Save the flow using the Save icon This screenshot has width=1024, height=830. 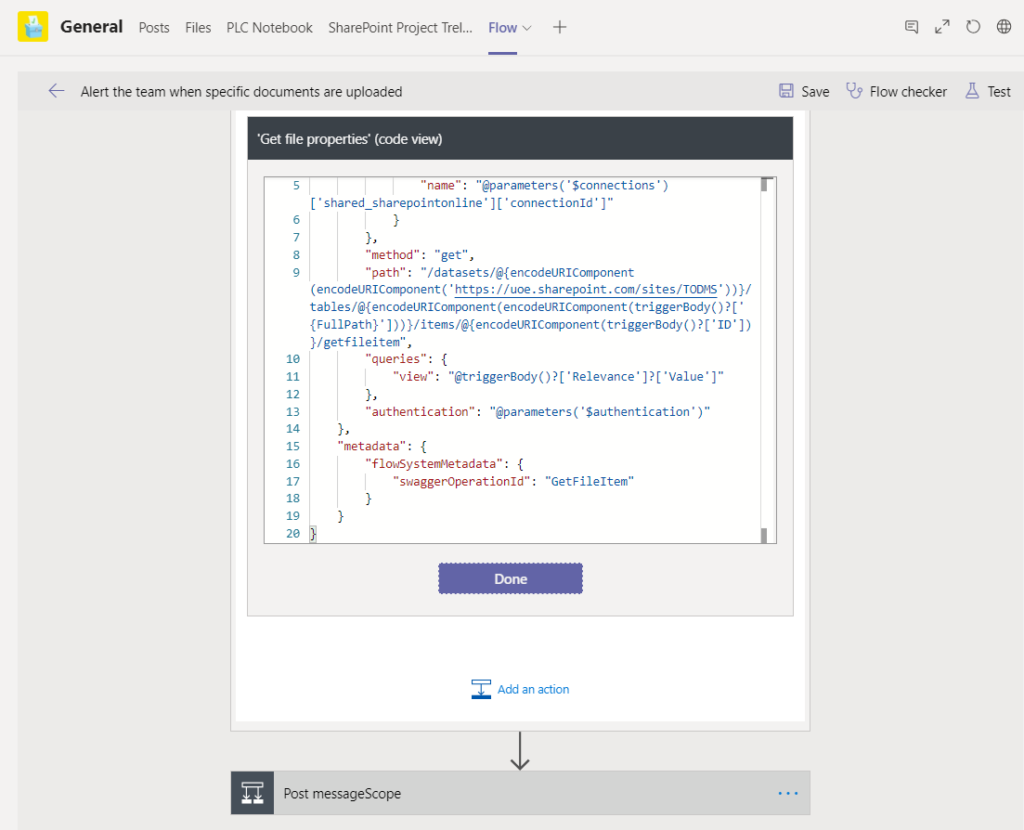(803, 91)
